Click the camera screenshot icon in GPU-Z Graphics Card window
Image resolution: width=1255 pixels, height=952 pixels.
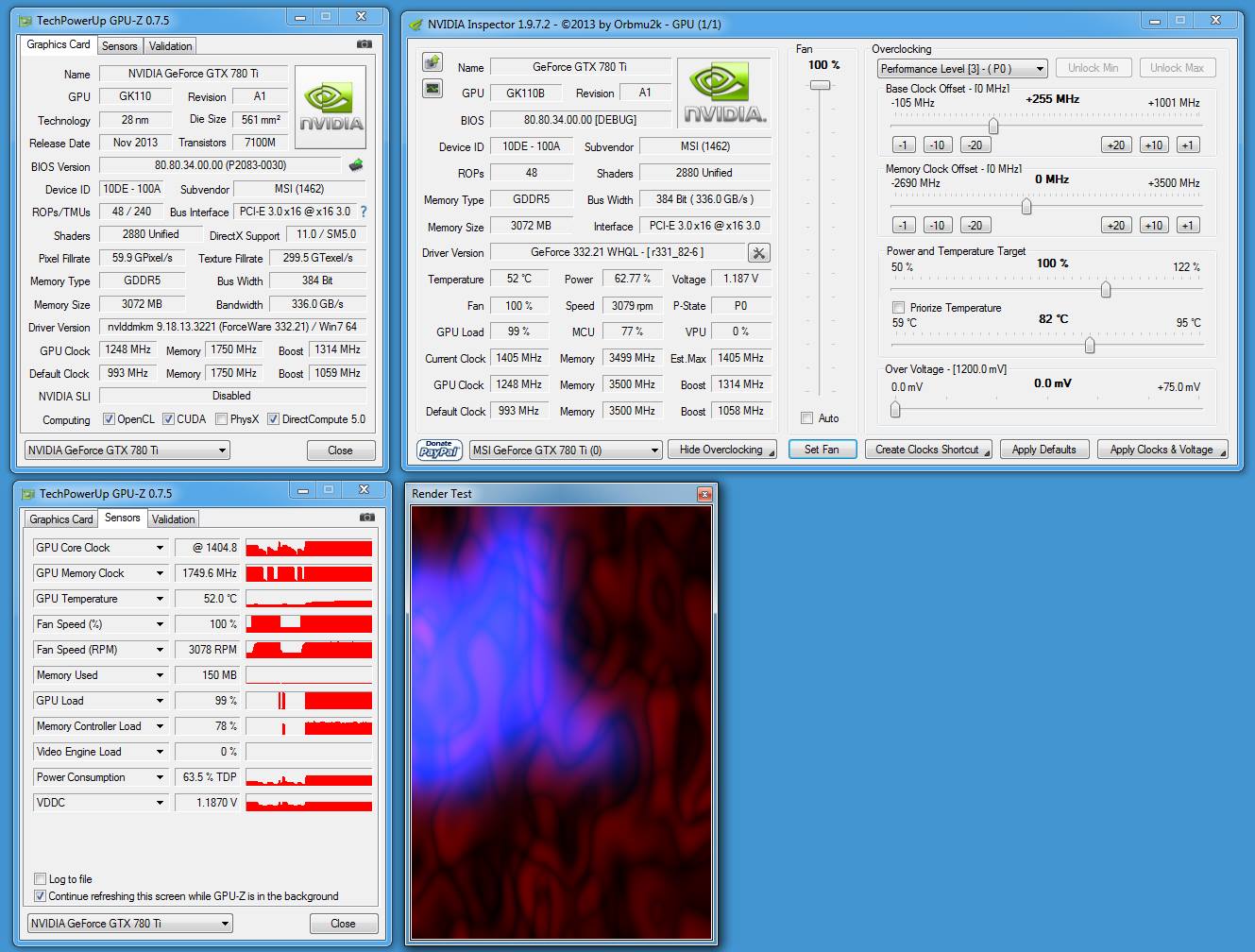tap(365, 44)
